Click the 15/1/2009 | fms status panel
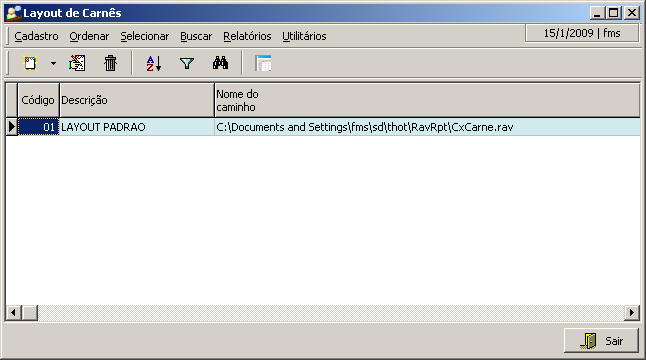This screenshot has height=360, width=646. click(x=582, y=33)
